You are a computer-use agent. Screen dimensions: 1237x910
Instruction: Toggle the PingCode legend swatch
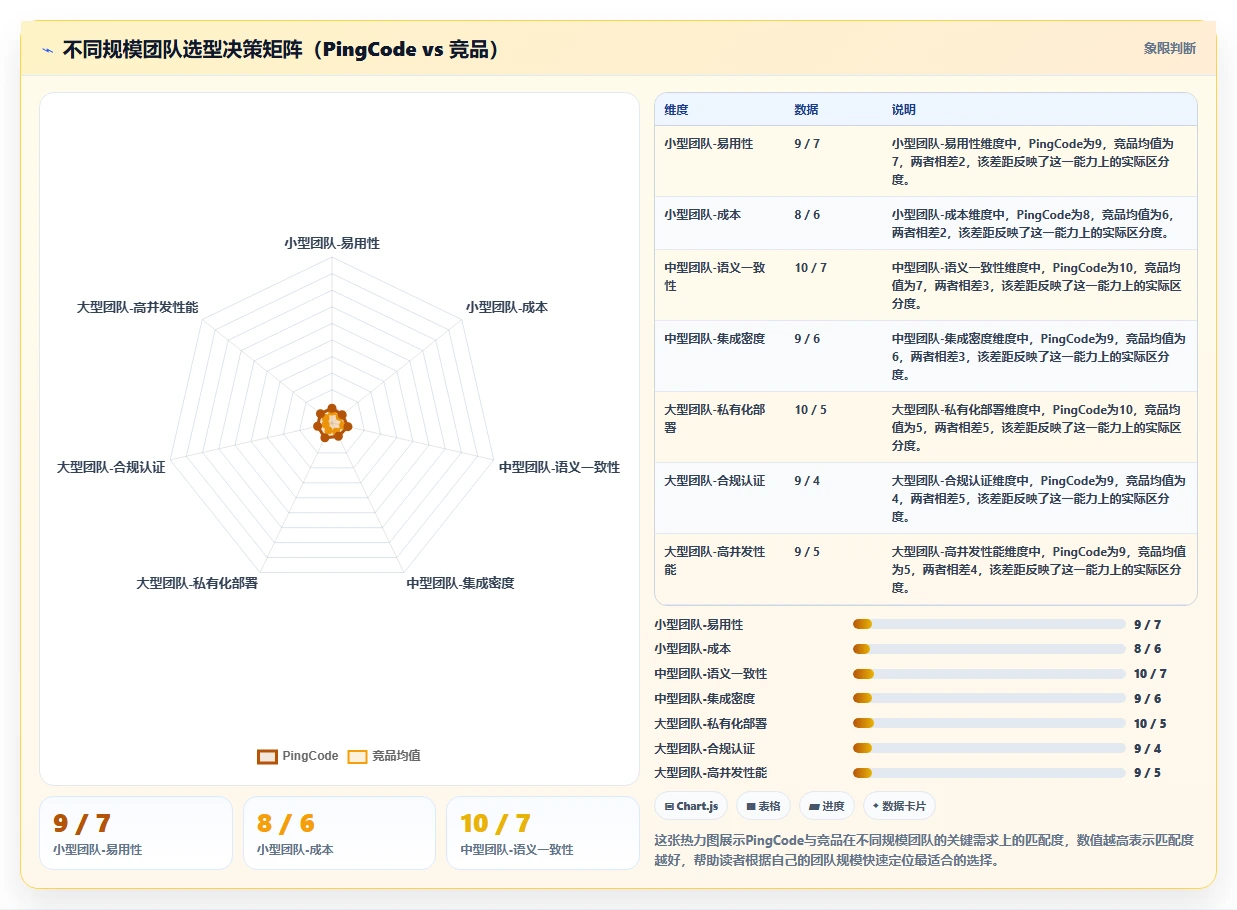[x=267, y=757]
